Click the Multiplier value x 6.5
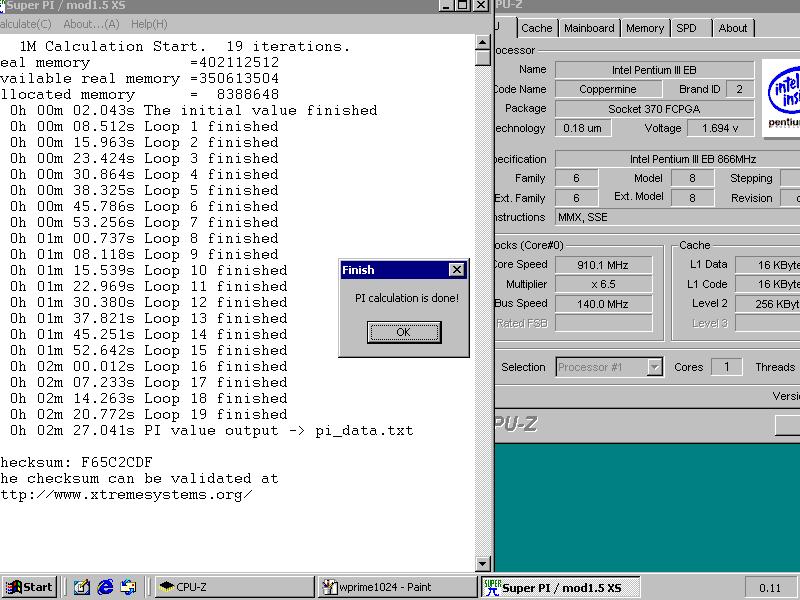 (604, 284)
